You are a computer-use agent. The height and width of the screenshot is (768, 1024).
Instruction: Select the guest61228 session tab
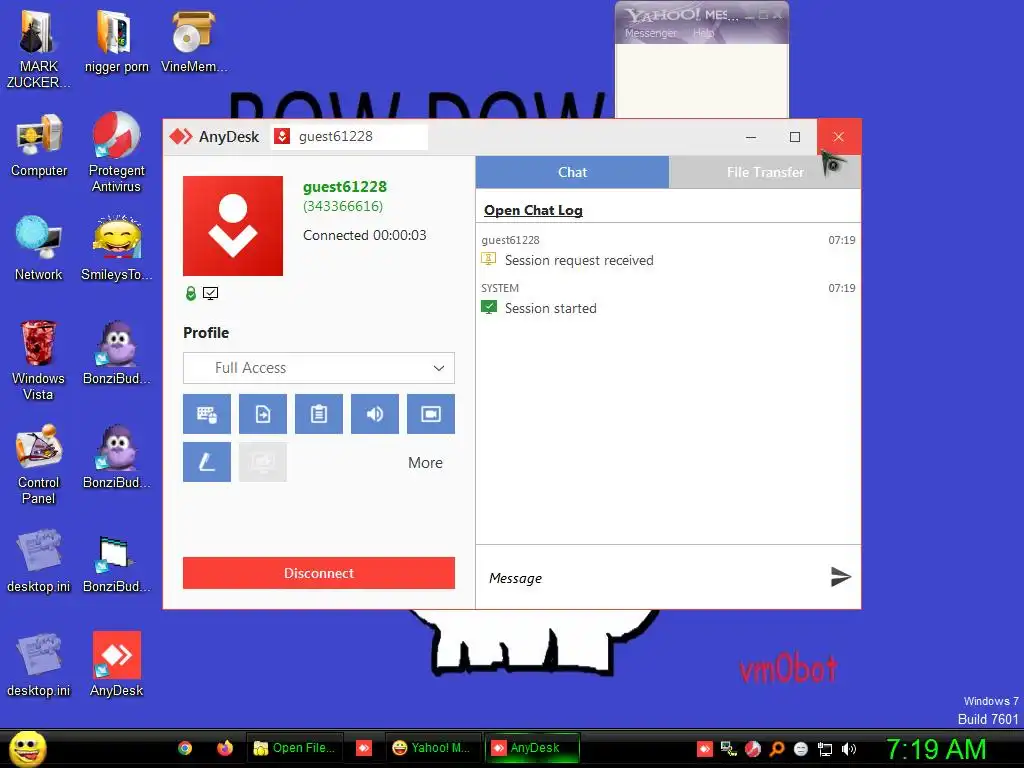[349, 136]
